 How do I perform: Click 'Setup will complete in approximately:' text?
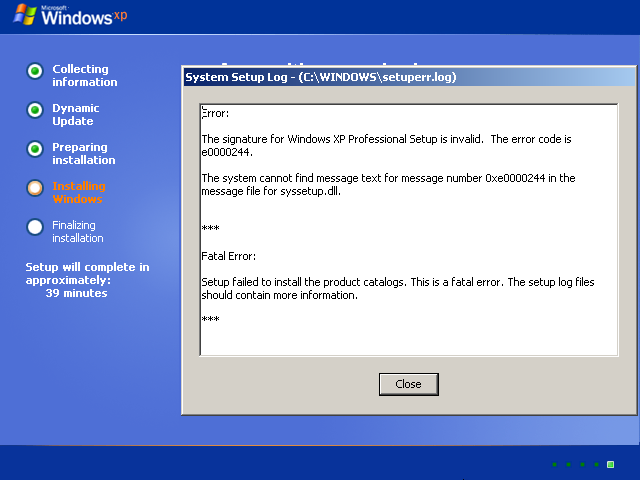coord(87,273)
